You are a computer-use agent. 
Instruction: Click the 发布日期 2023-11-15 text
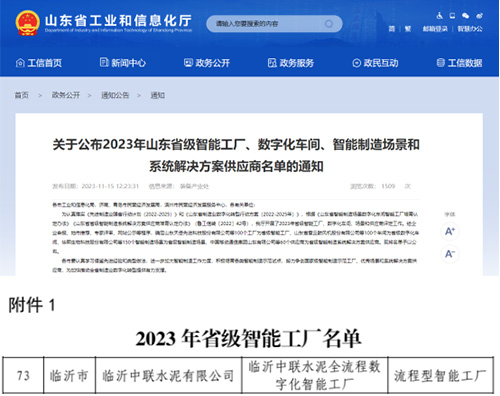point(95,186)
